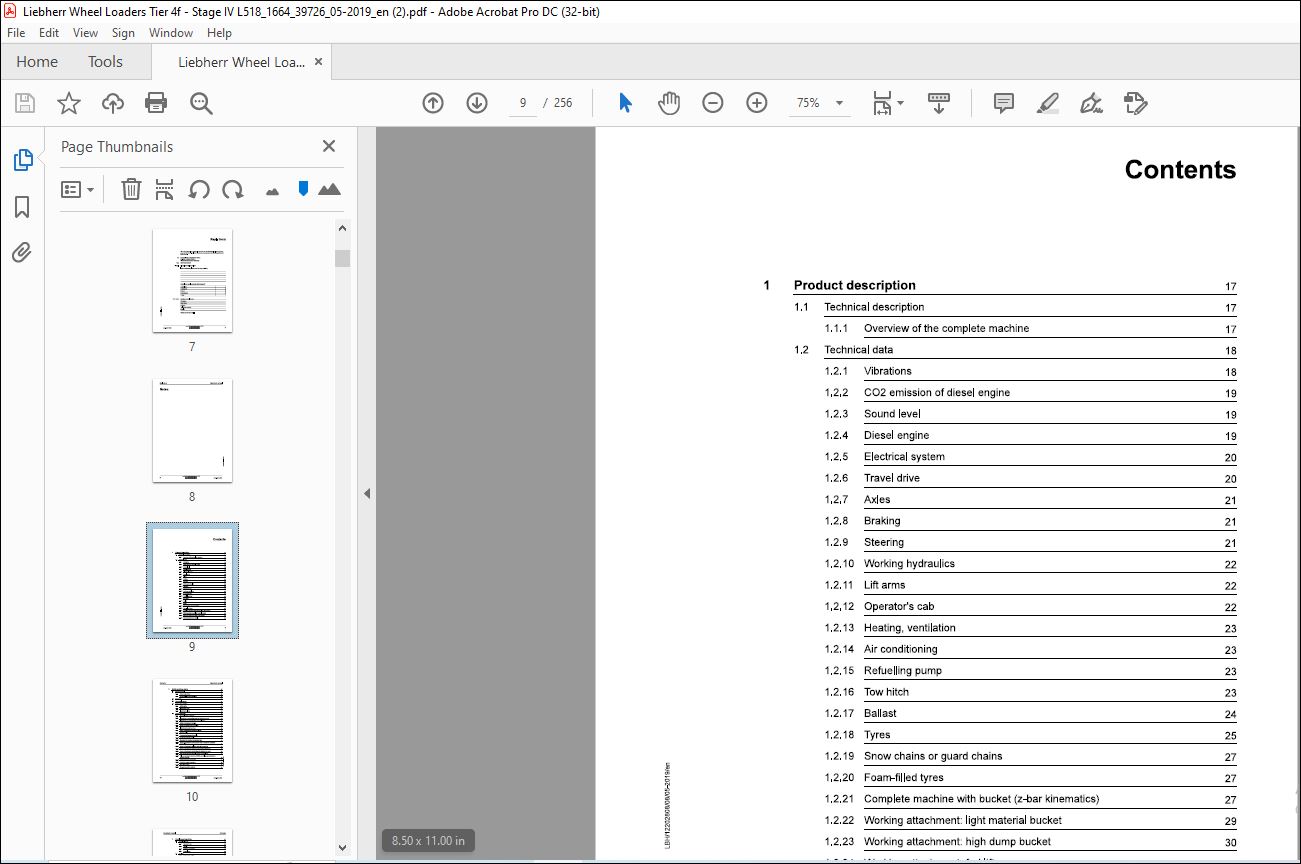1301x864 pixels.
Task: Go to CO2 emission of diesel engine
Action: [937, 392]
